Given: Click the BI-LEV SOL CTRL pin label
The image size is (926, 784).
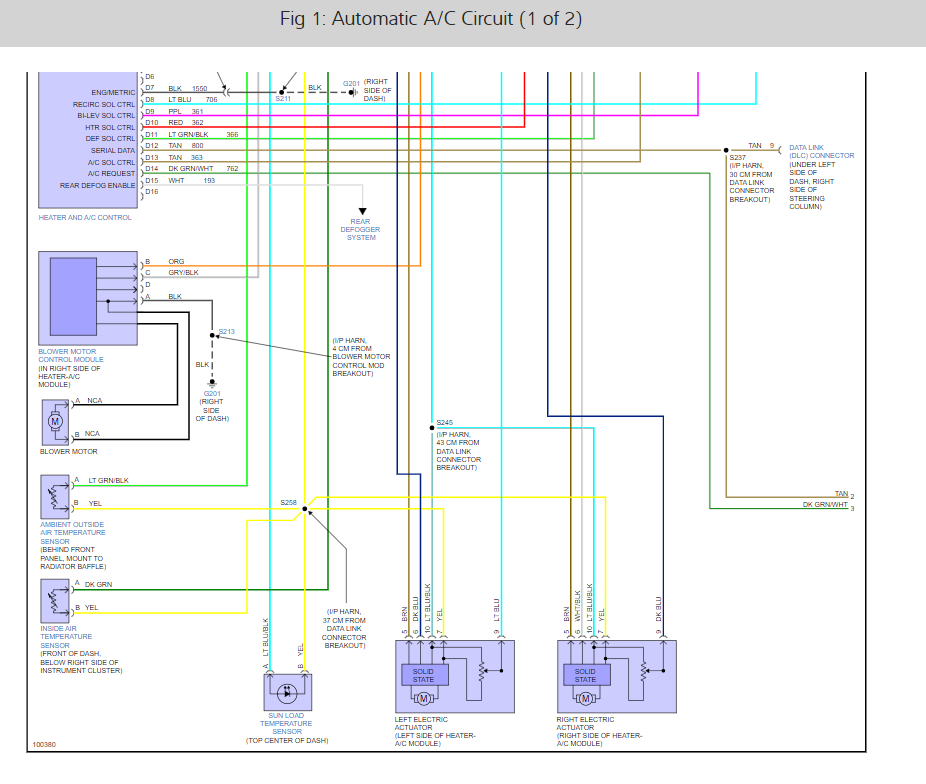Looking at the screenshot, I should (x=106, y=116).
